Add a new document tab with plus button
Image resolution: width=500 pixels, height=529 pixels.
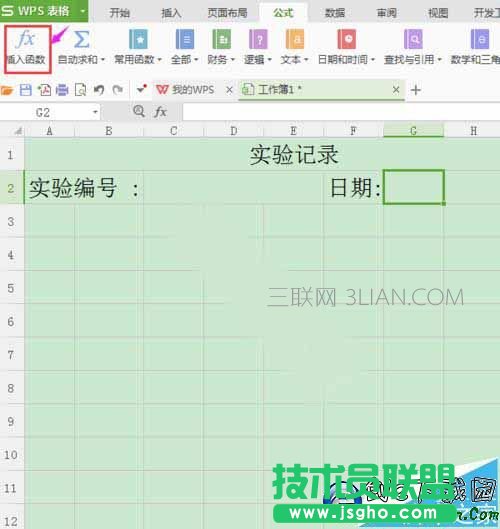coord(416,90)
